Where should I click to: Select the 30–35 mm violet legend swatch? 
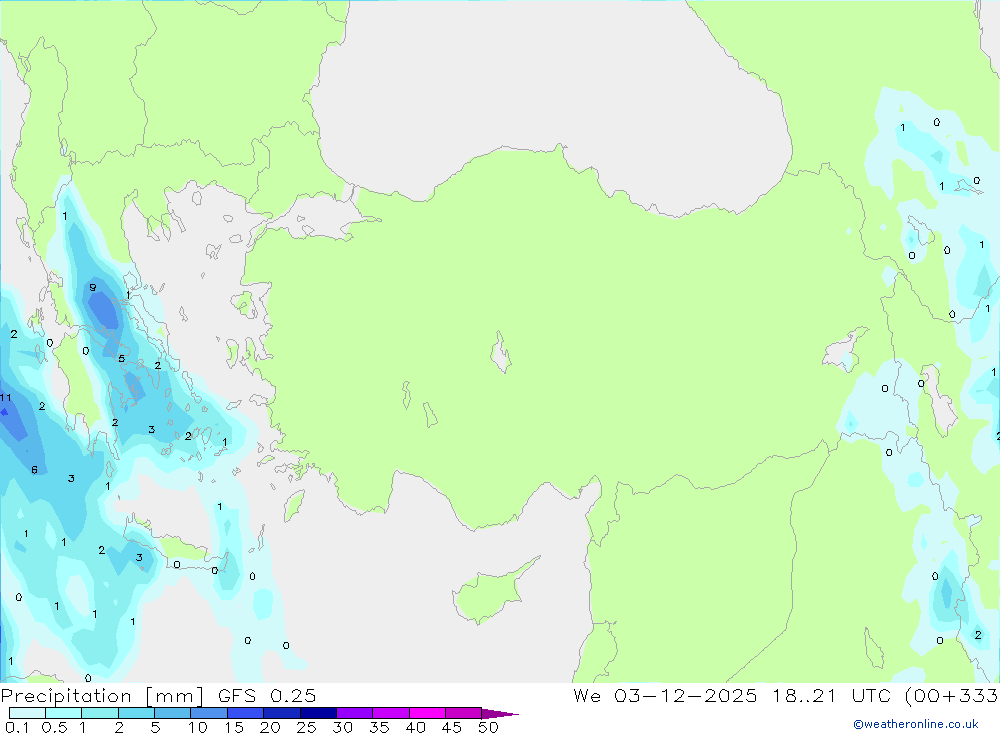355,713
